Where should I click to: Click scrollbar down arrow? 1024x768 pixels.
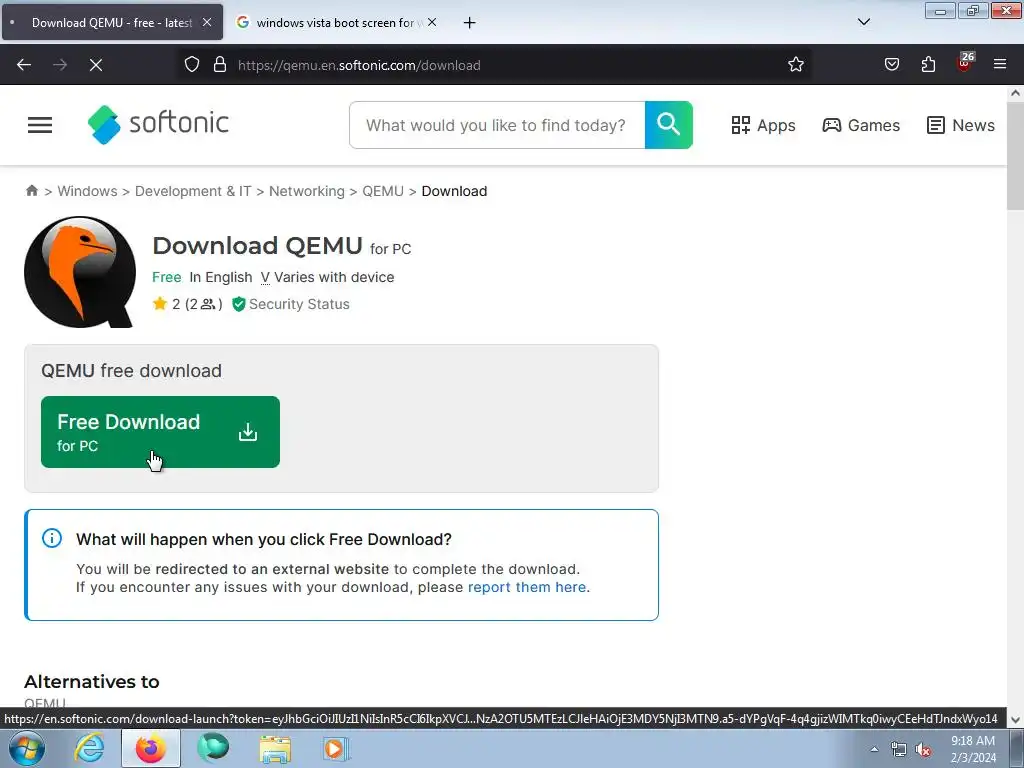coord(1016,720)
